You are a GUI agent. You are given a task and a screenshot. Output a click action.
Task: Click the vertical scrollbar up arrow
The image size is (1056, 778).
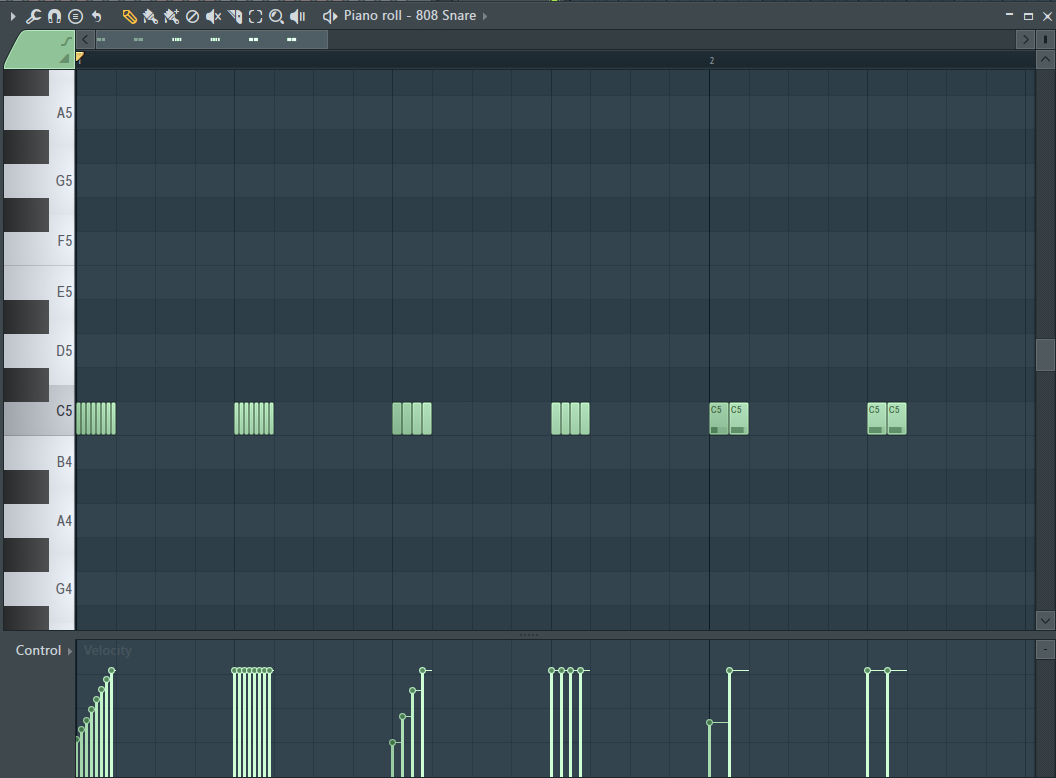1045,60
